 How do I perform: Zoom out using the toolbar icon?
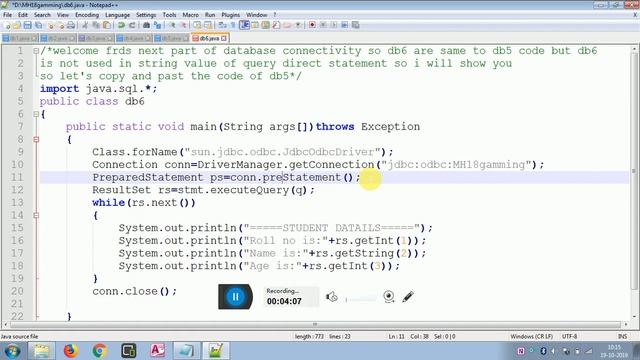coord(184,25)
